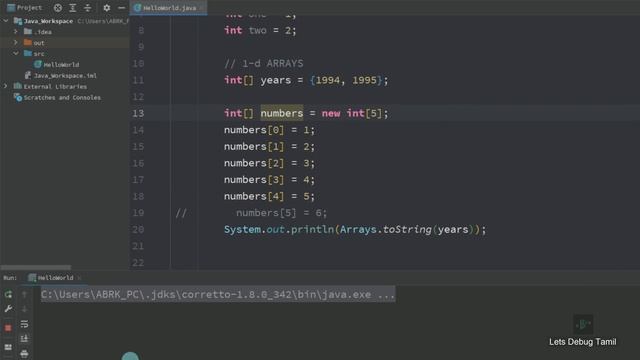This screenshot has width=640, height=360.
Task: Toggle scroll to end in console
Action: pyautogui.click(x=24, y=338)
